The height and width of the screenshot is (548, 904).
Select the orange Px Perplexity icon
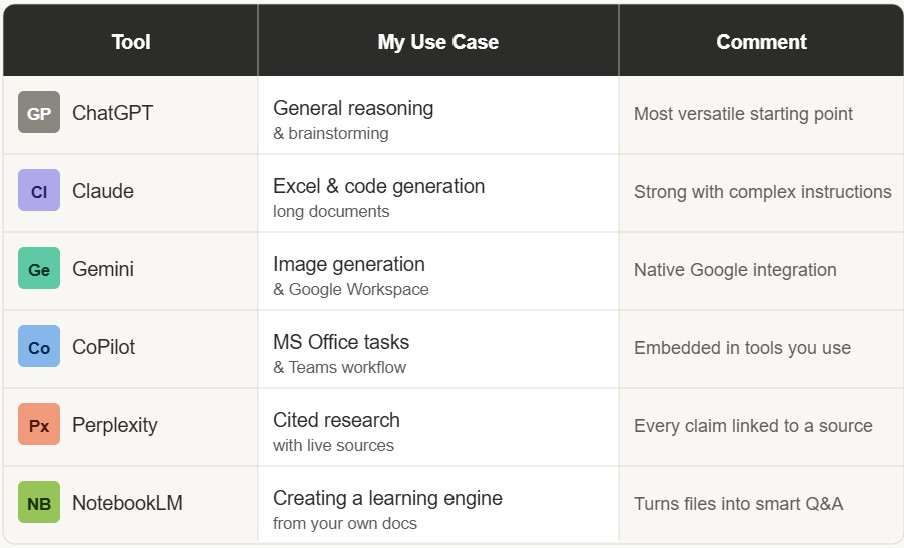tap(39, 425)
